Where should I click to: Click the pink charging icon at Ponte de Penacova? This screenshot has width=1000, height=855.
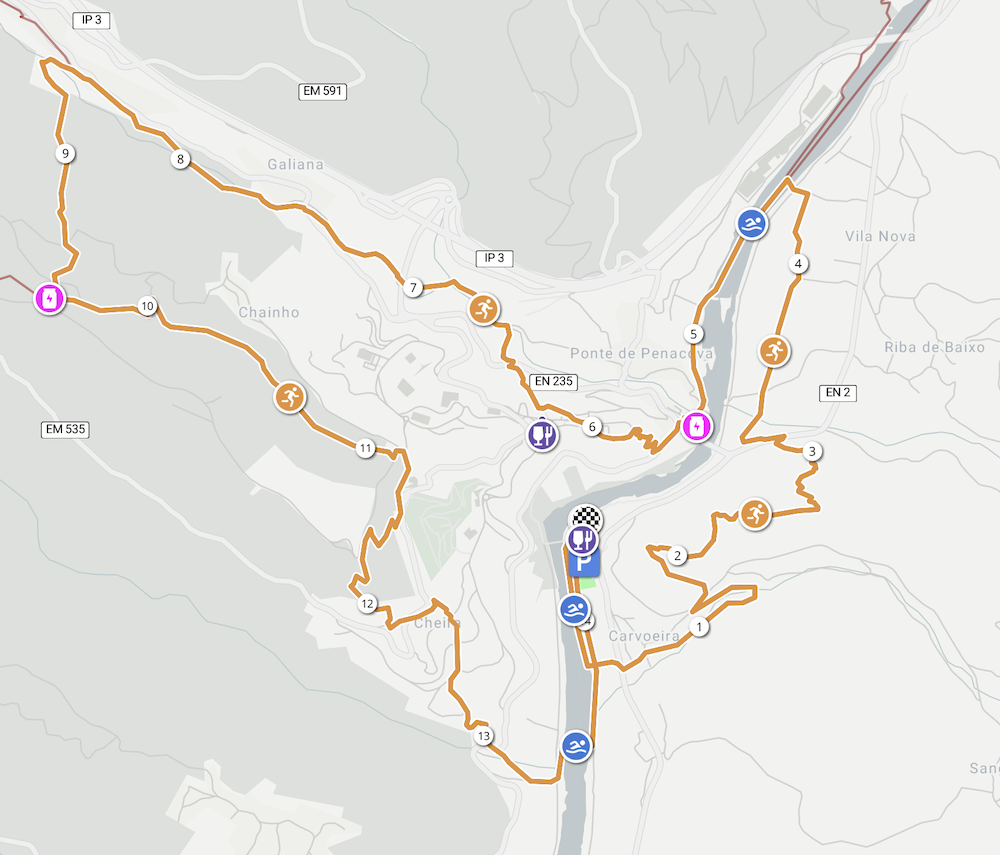[x=696, y=426]
